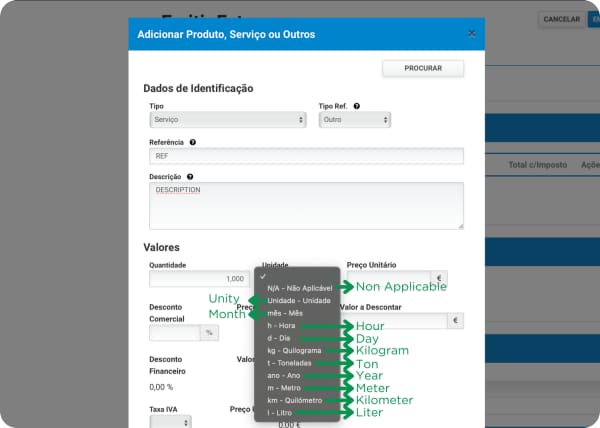This screenshot has width=600, height=428.
Task: Select the blank checked unit option
Action: (297, 276)
